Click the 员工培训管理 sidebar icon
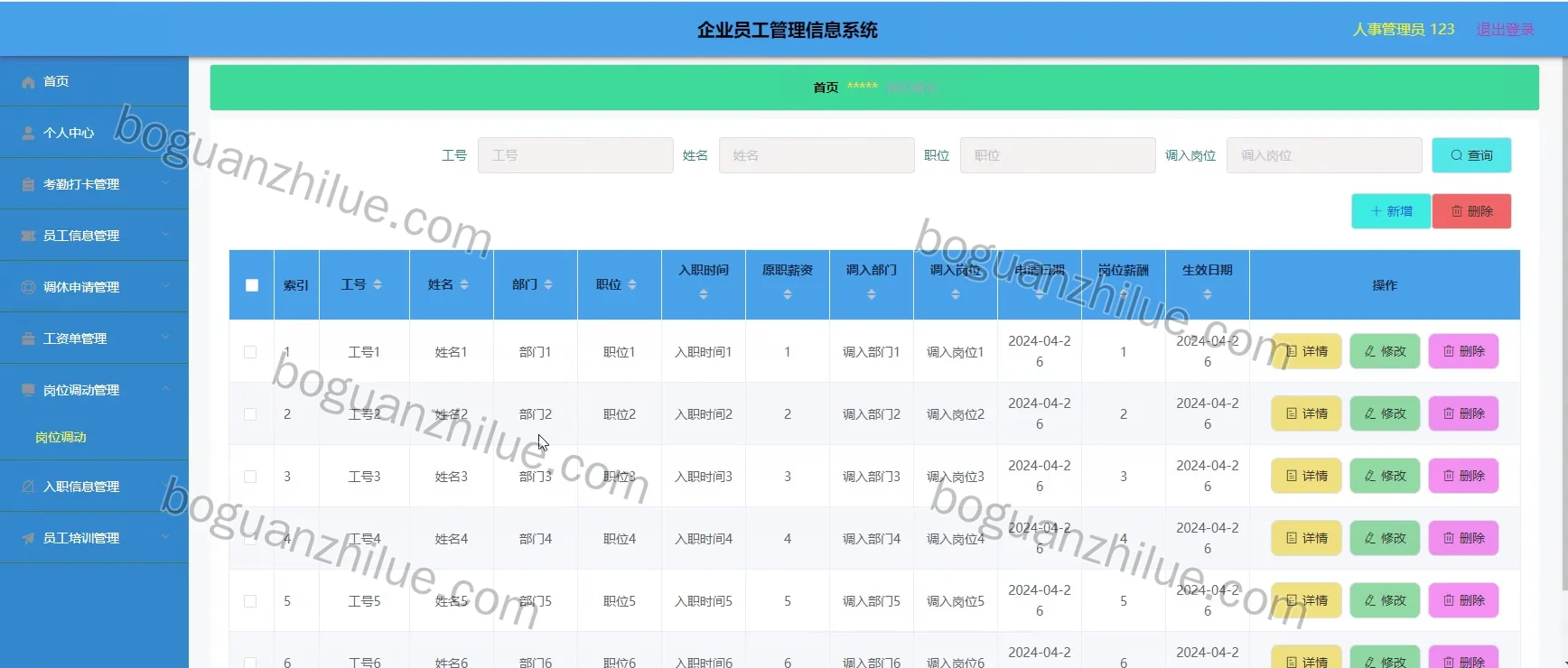1568x668 pixels. click(28, 539)
